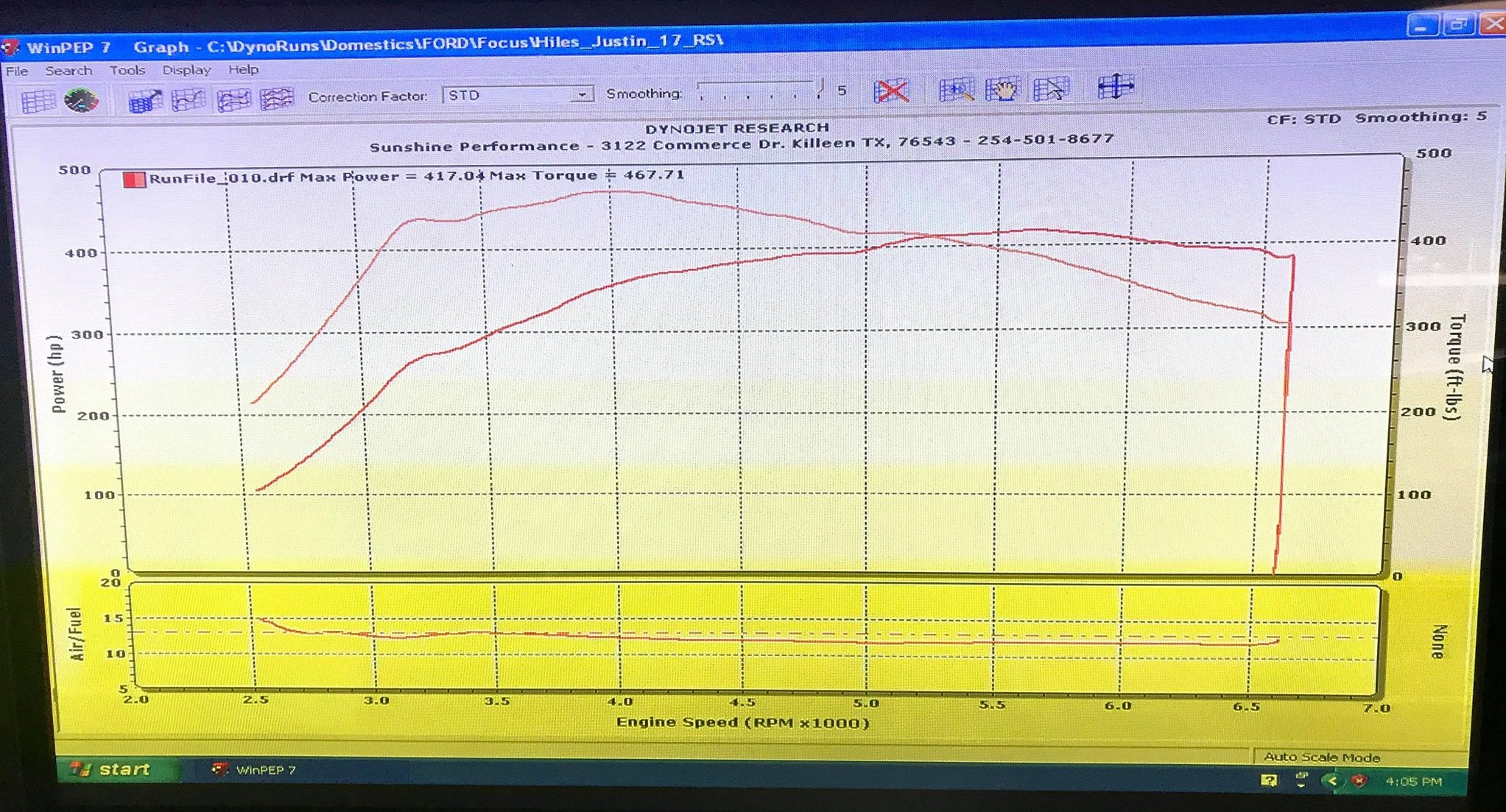Select the dual curve graph icon

(233, 99)
